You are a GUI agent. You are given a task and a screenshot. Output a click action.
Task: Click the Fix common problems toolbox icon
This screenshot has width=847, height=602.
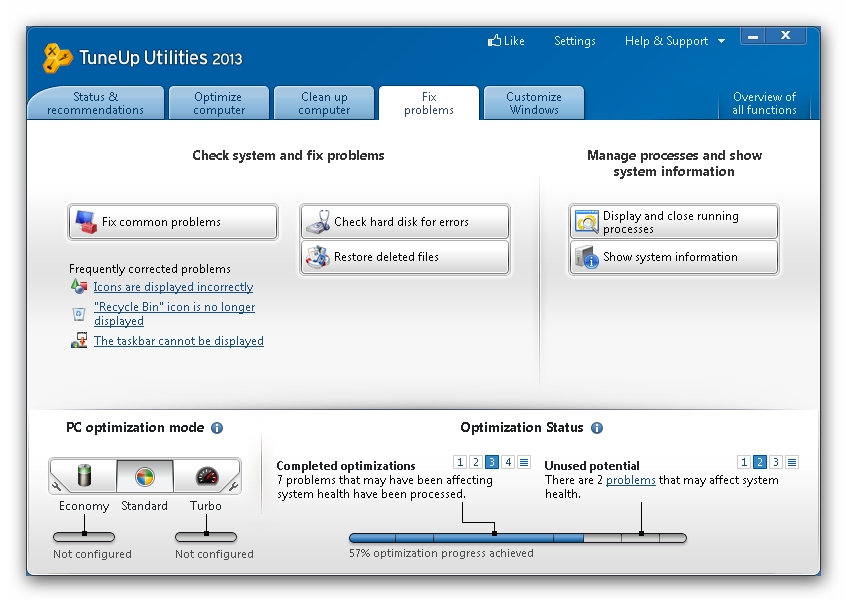pyautogui.click(x=86, y=222)
